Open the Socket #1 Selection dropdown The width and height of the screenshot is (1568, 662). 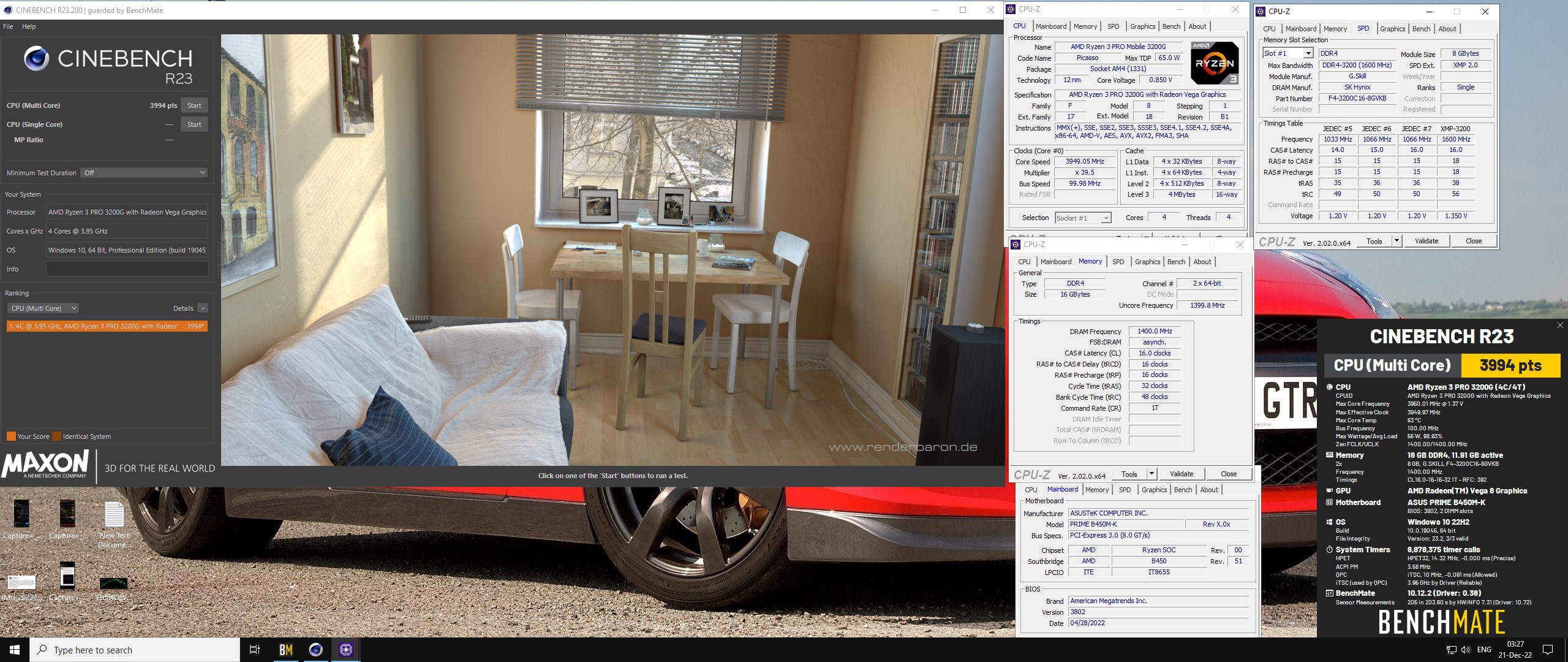point(1083,218)
